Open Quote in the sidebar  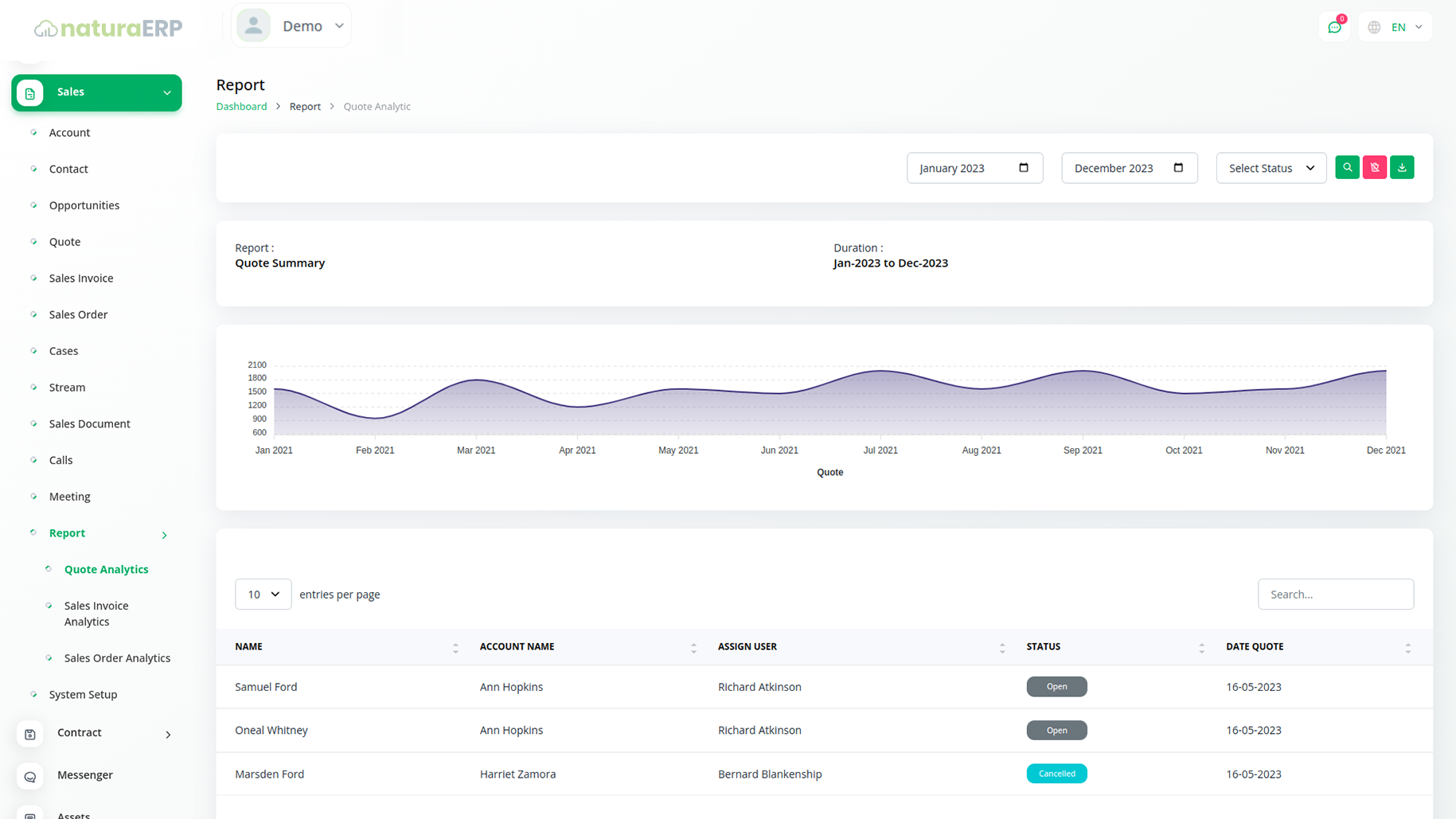pos(64,241)
